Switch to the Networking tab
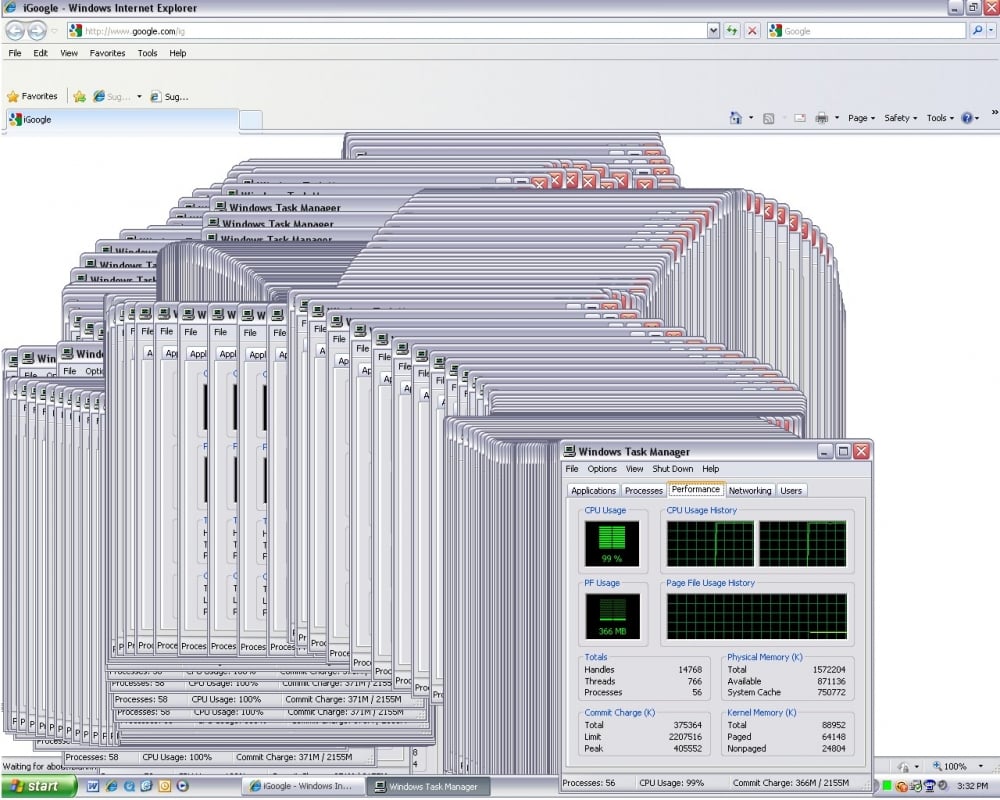Viewport: 1000px width, 800px height. tap(750, 491)
